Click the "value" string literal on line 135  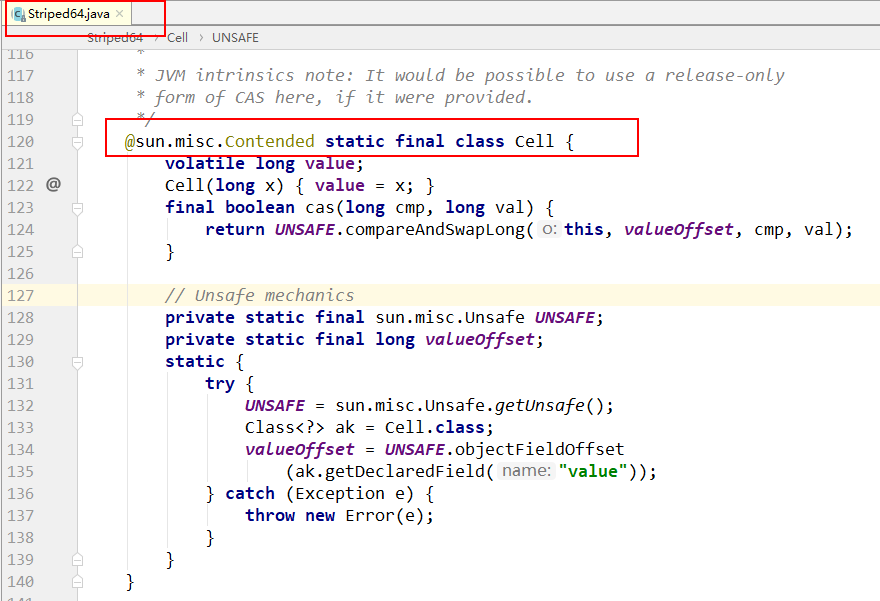[x=593, y=471]
